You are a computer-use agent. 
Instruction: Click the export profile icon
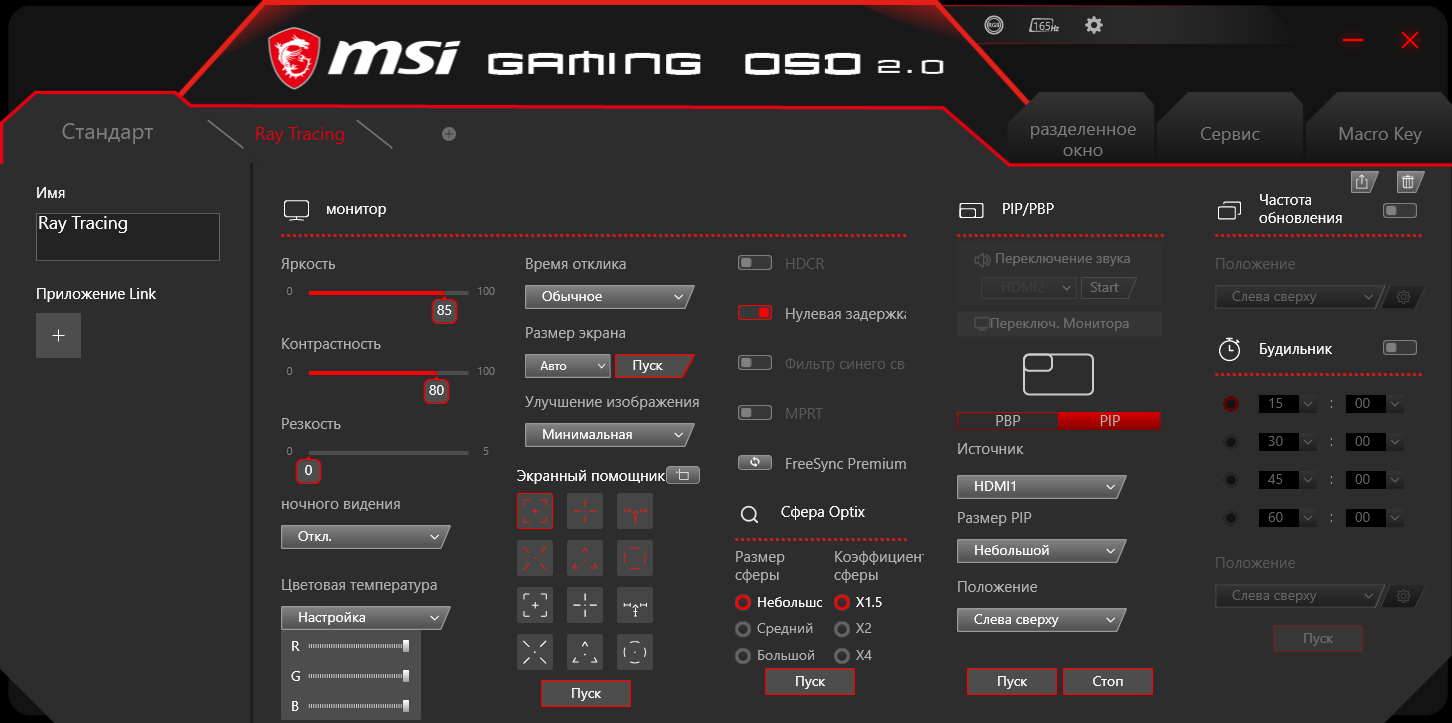tap(1362, 181)
